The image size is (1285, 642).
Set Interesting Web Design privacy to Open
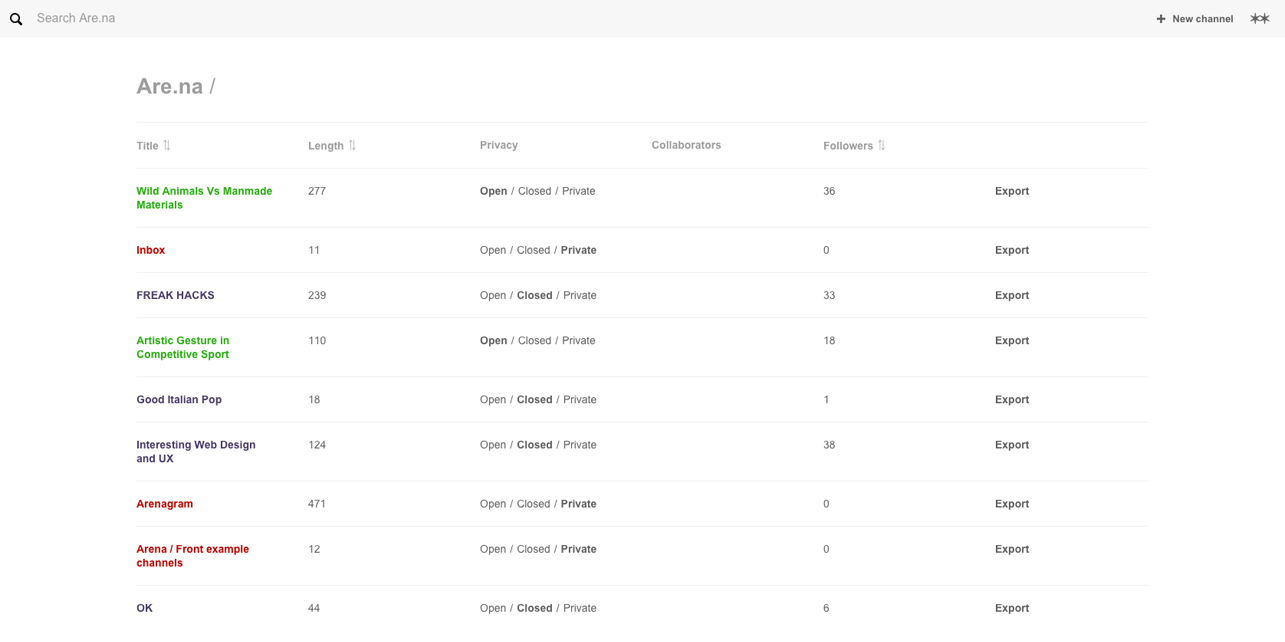click(493, 445)
